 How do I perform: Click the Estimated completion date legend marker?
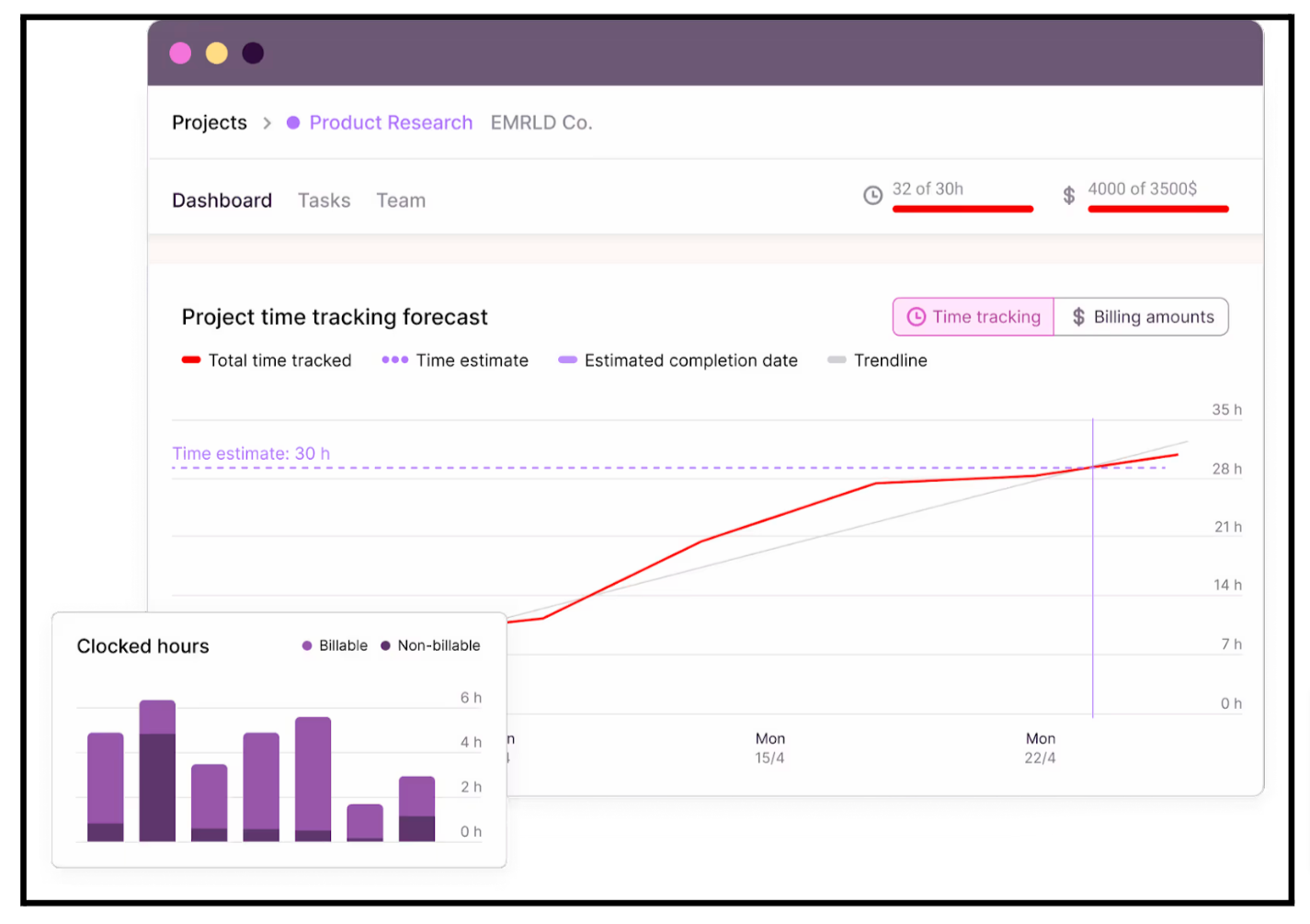pos(567,360)
